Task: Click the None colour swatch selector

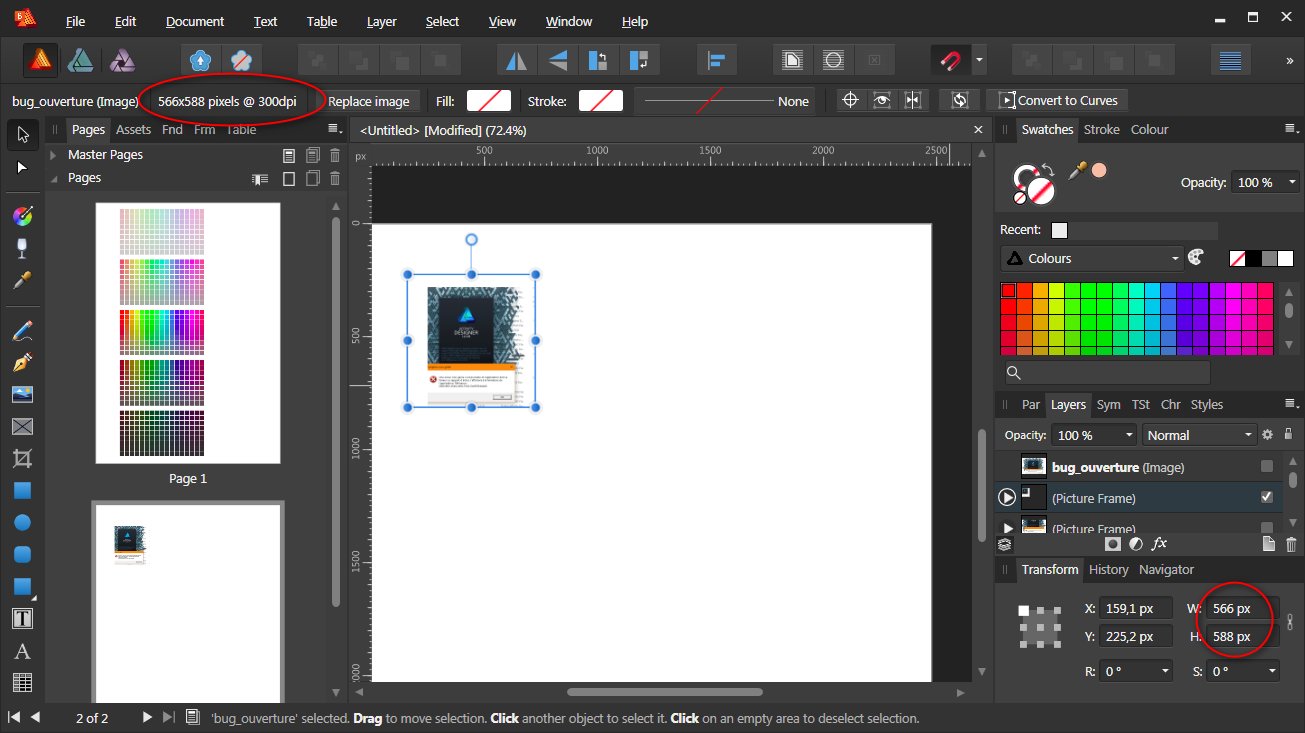Action: click(1238, 258)
